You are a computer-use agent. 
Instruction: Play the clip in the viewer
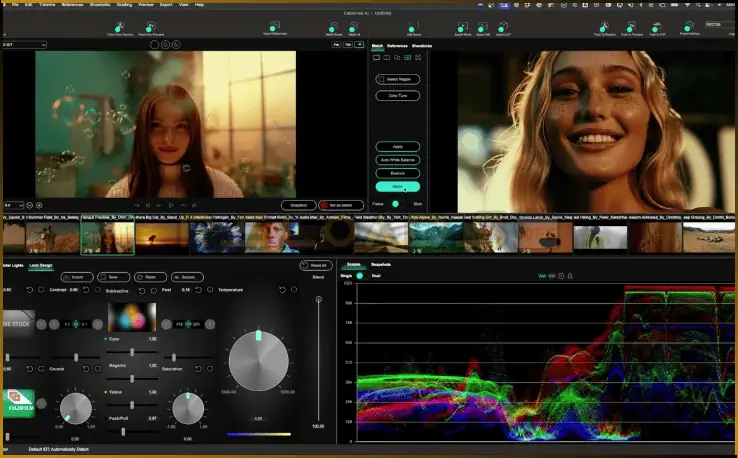click(x=171, y=205)
